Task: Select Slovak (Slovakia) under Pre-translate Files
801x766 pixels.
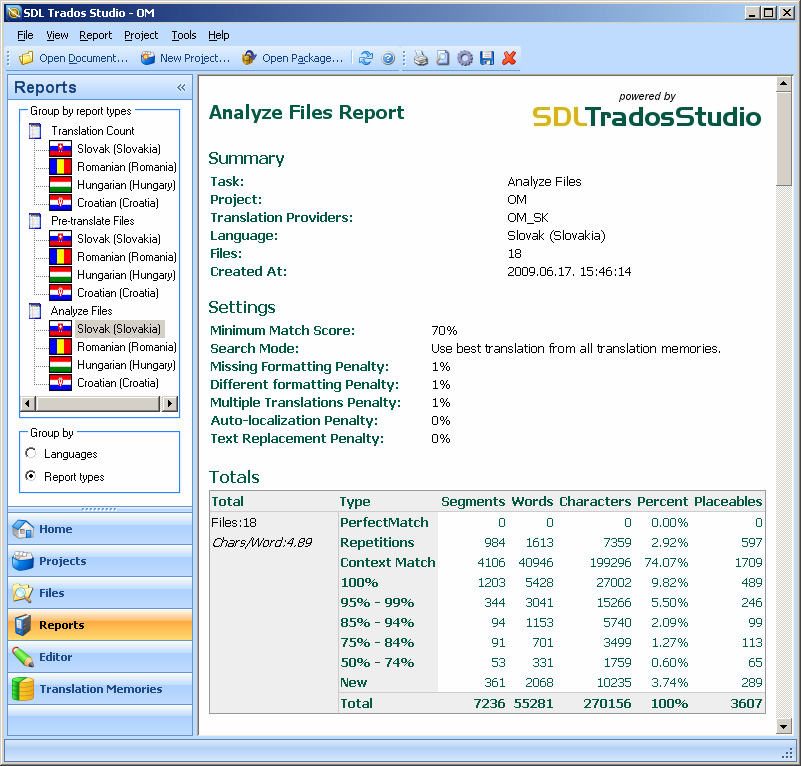Action: point(119,239)
